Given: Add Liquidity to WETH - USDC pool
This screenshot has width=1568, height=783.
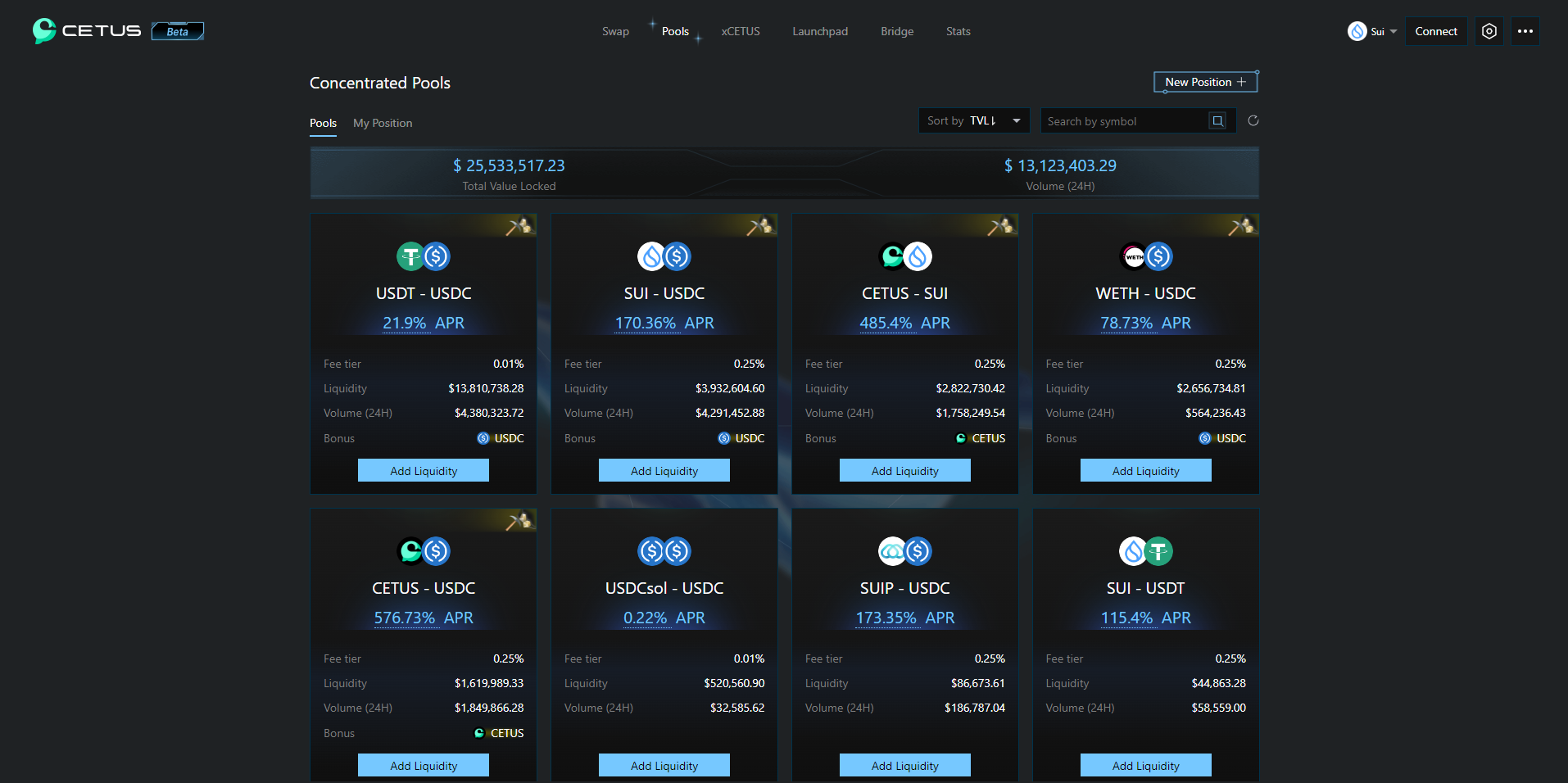Looking at the screenshot, I should pyautogui.click(x=1146, y=470).
